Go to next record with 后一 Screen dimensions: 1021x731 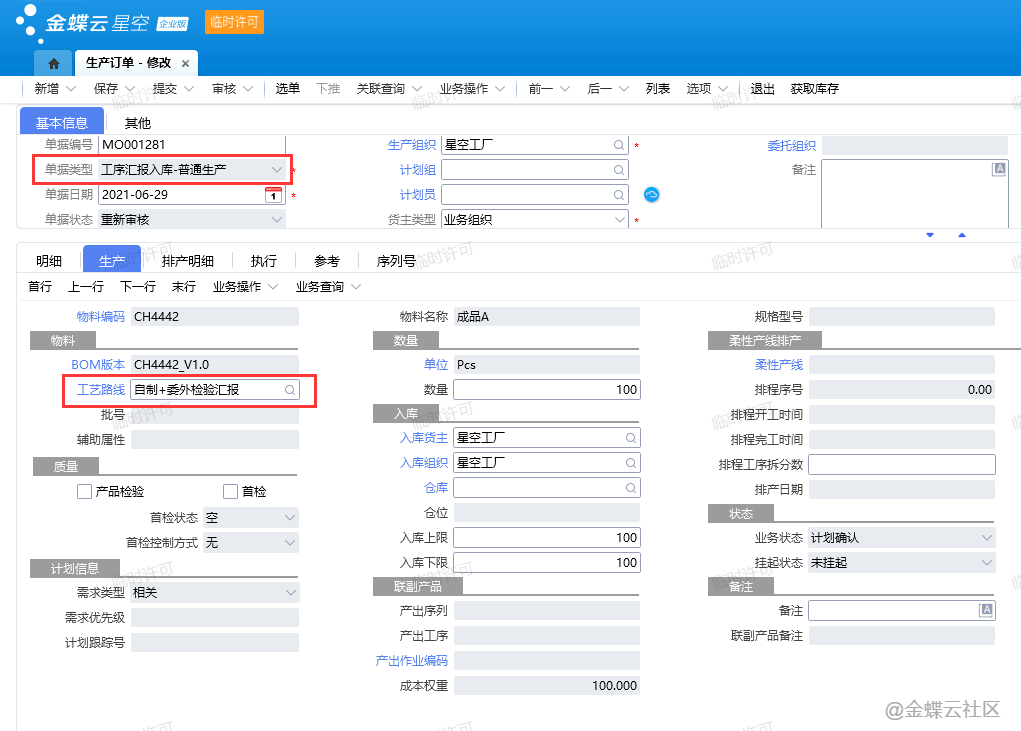point(608,89)
